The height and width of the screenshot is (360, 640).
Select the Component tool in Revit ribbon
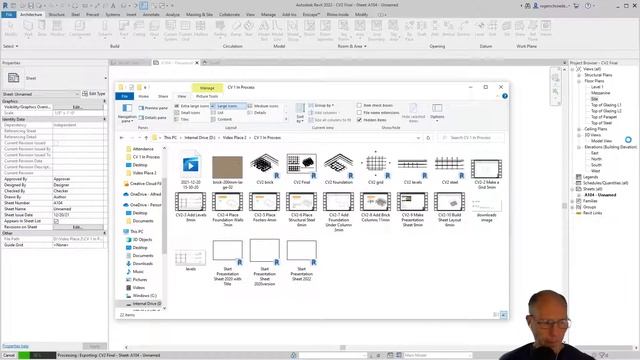[x=80, y=29]
